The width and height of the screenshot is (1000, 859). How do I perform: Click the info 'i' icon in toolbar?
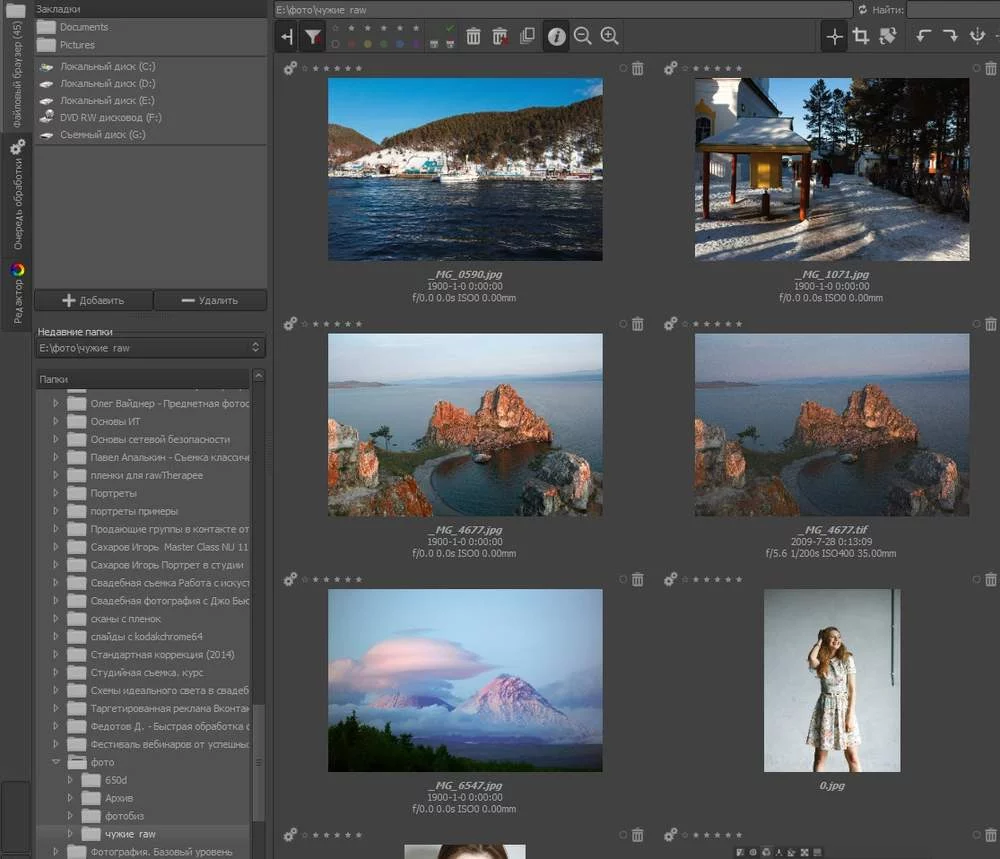point(556,37)
